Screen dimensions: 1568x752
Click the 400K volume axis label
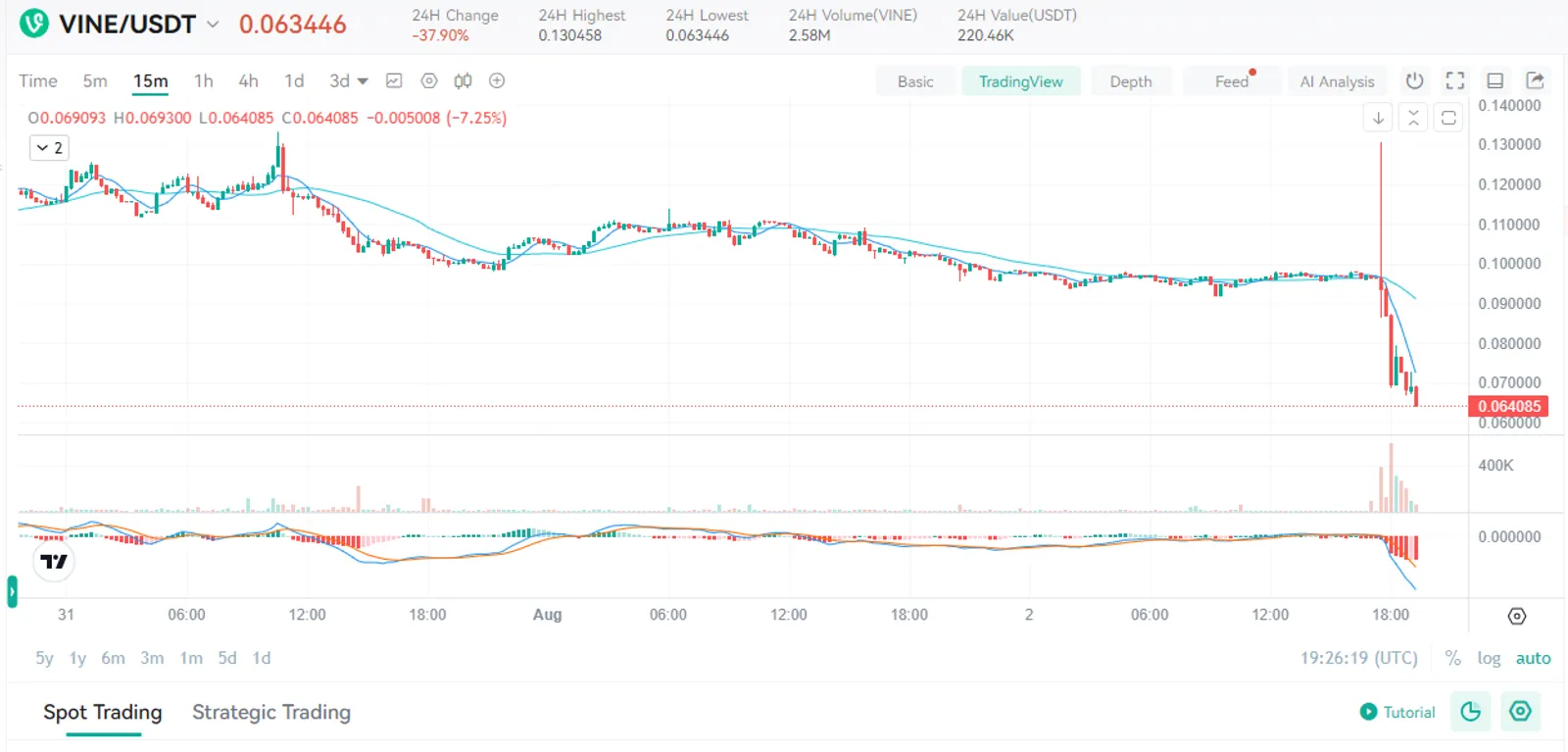click(1495, 466)
